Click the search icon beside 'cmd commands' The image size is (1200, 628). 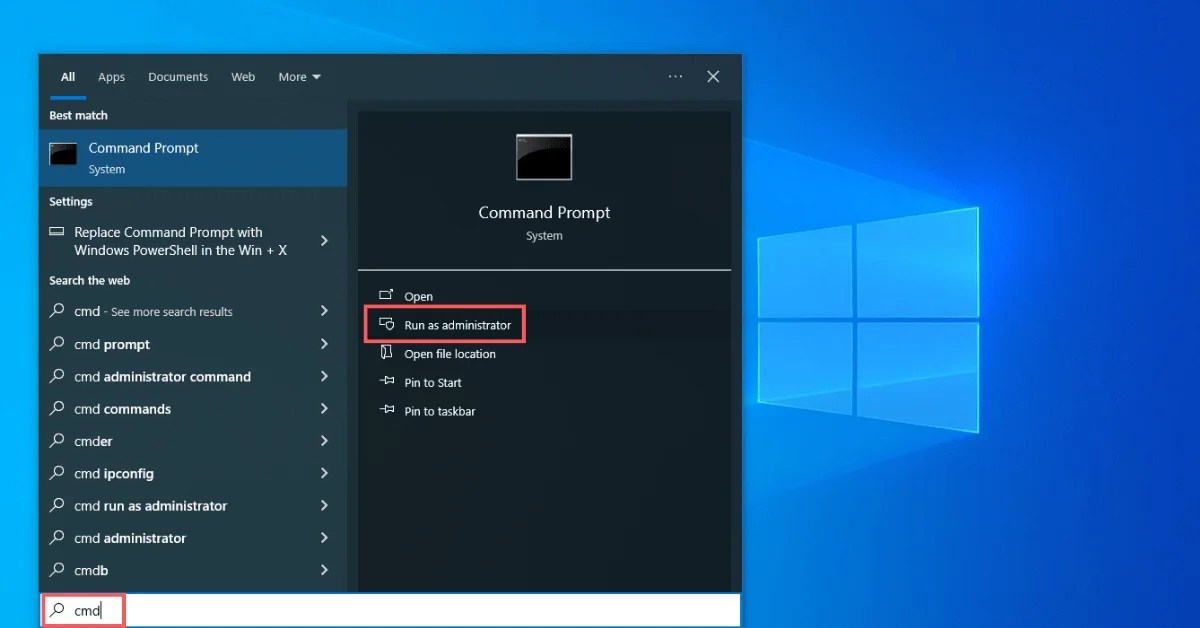pos(57,409)
